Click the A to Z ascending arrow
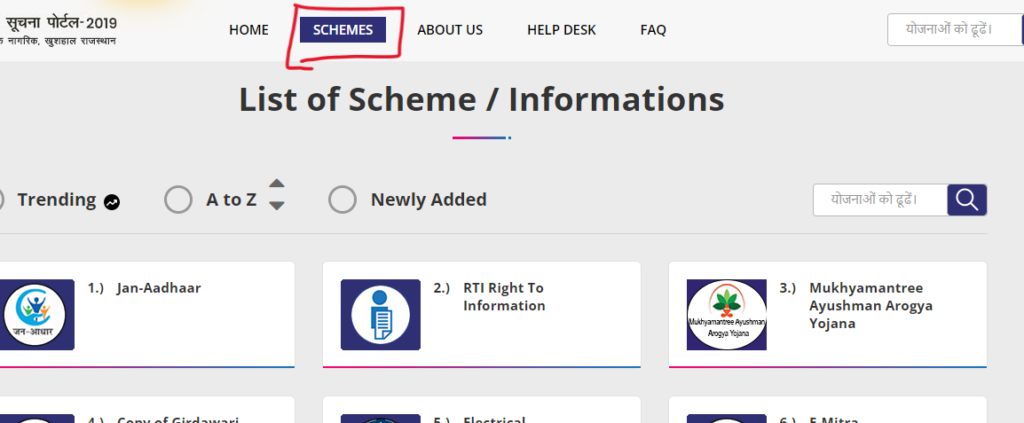 coord(277,185)
